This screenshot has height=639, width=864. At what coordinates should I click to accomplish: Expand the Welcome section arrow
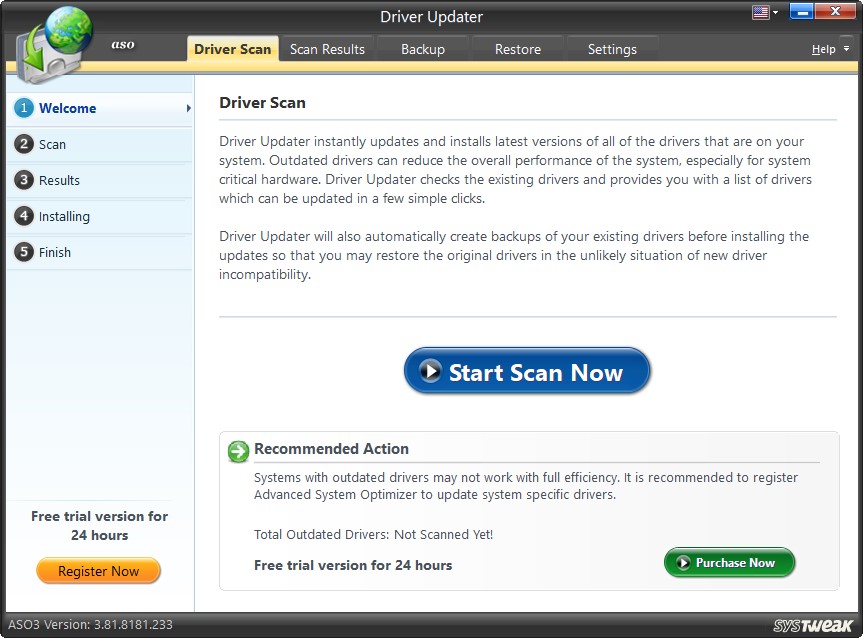186,108
